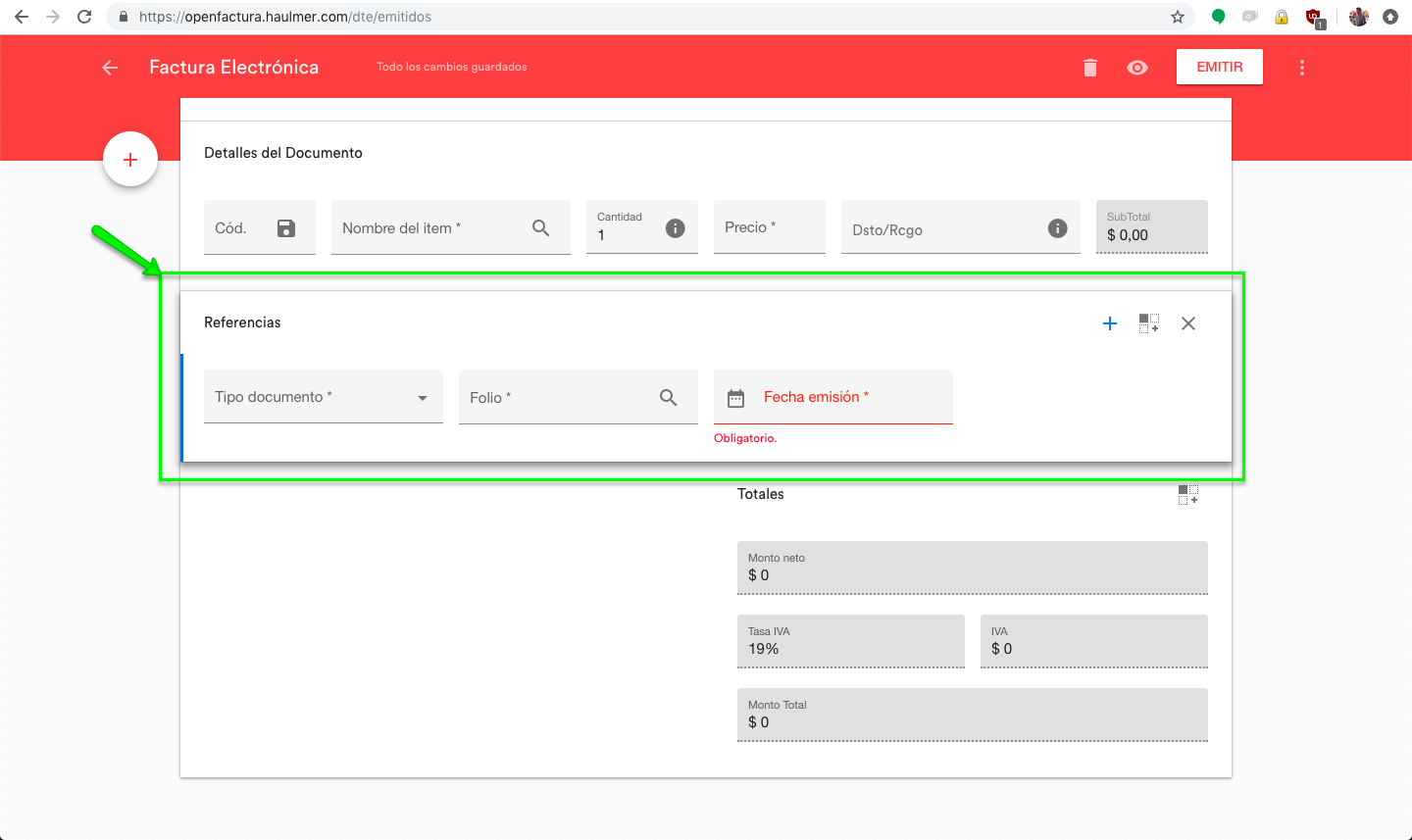Viewport: 1412px width, 840px height.
Task: Open the Fecha emisión calendar picker
Action: click(x=735, y=398)
